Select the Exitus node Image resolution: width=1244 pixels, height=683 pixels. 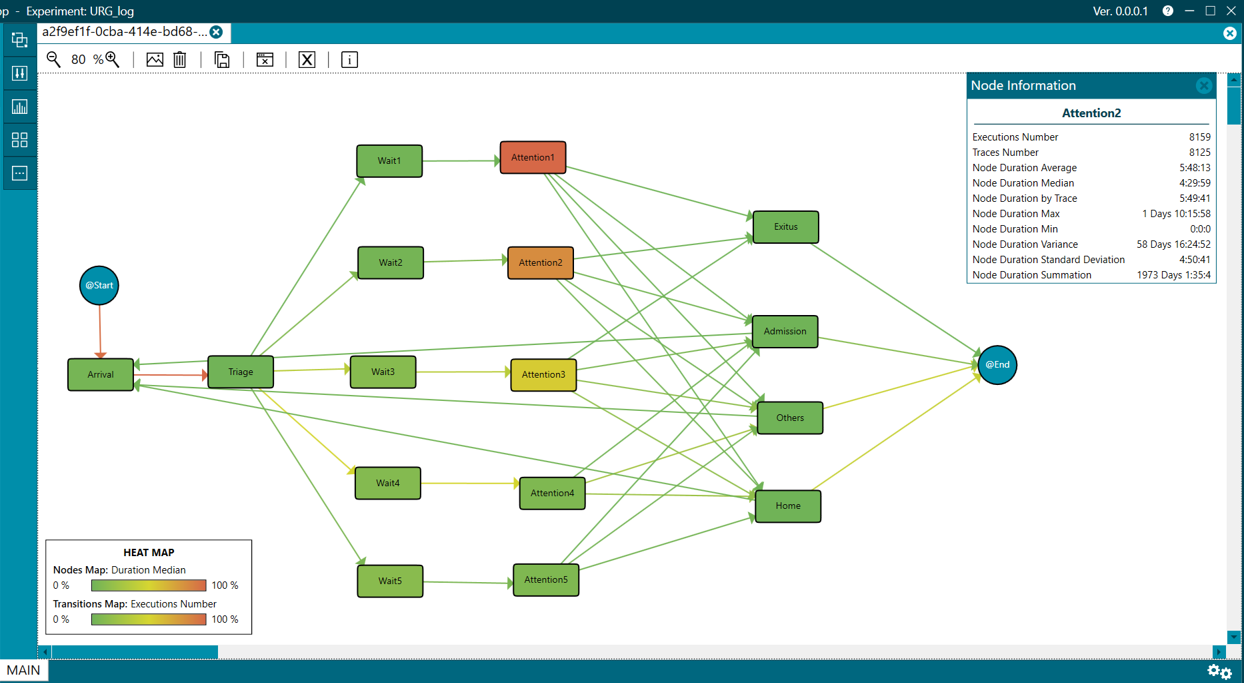tap(786, 227)
